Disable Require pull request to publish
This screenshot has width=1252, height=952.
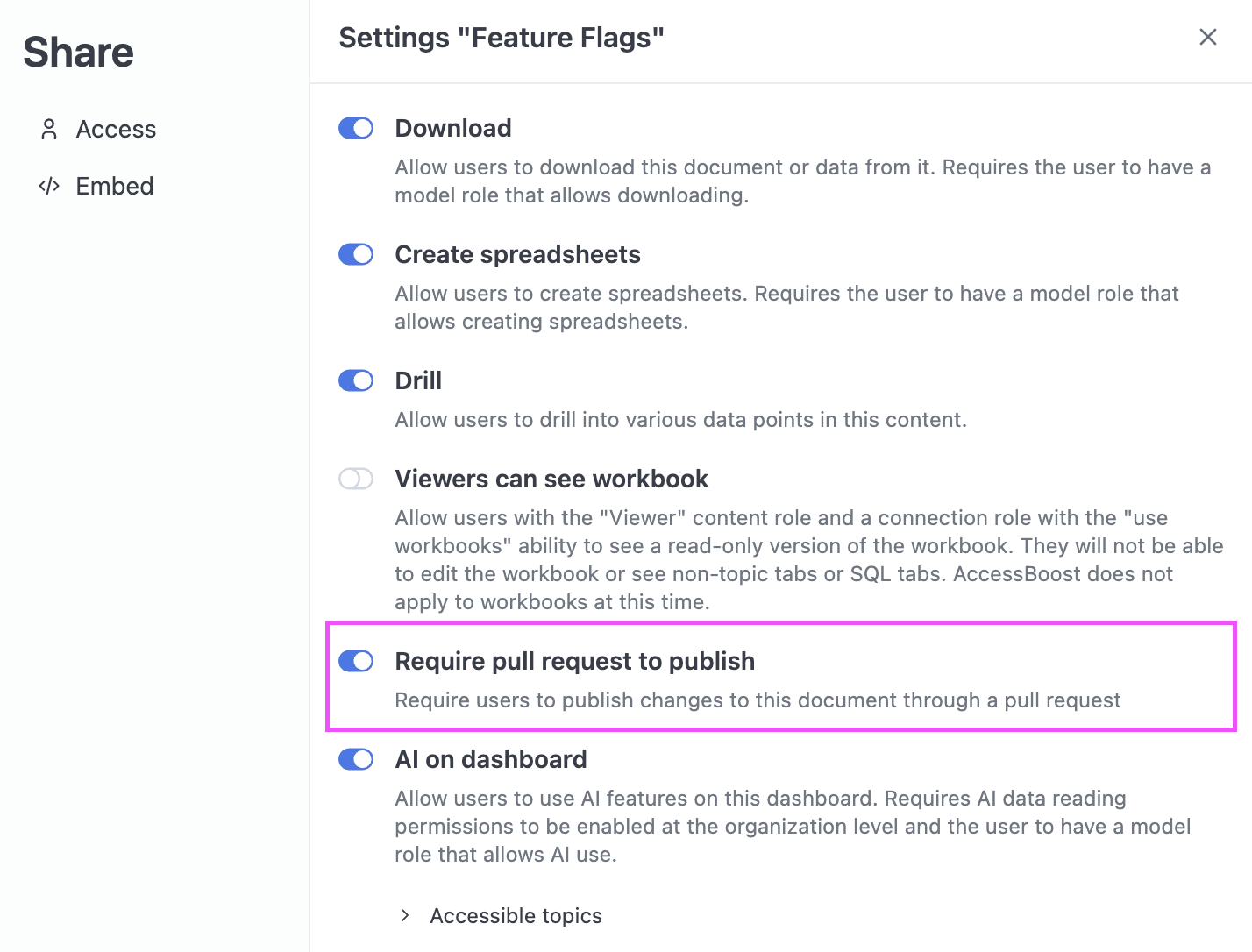[356, 661]
